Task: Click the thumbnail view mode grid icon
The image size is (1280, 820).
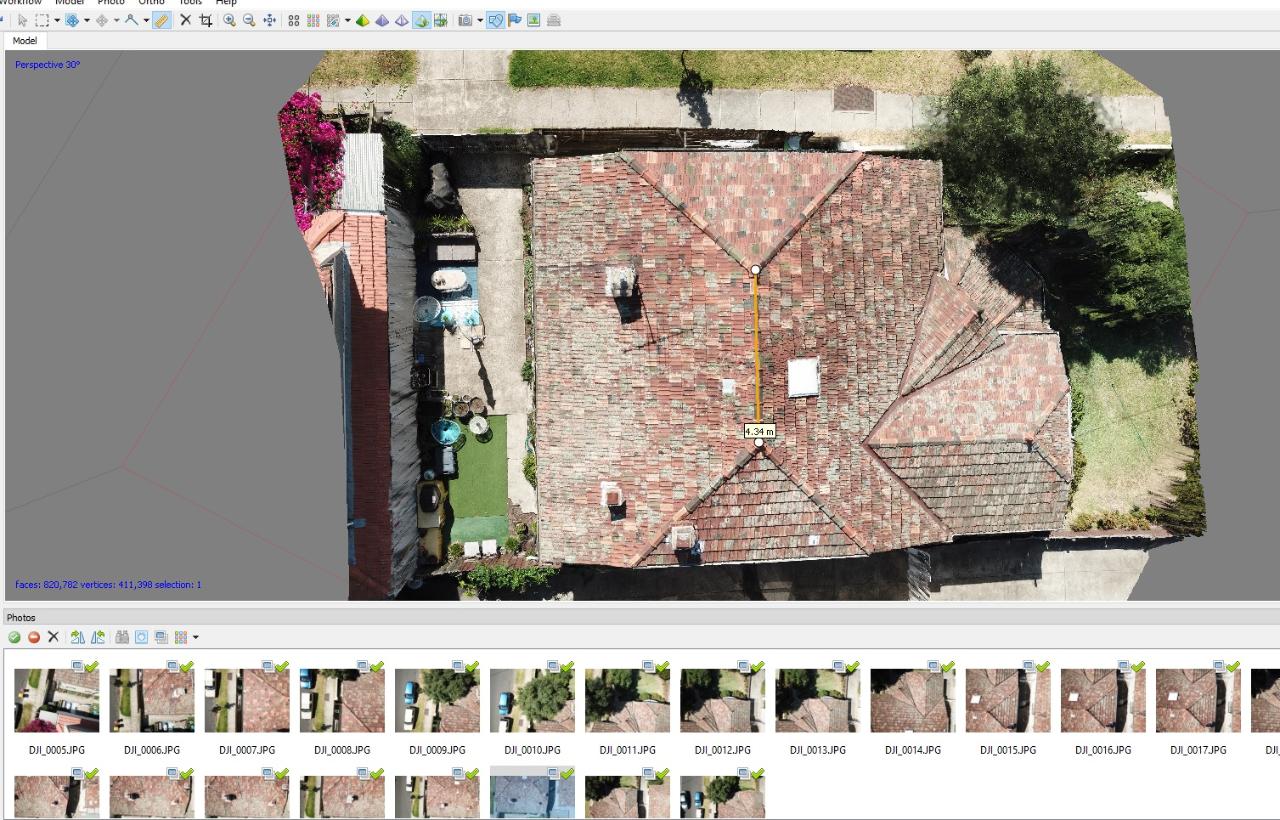Action: [x=181, y=637]
